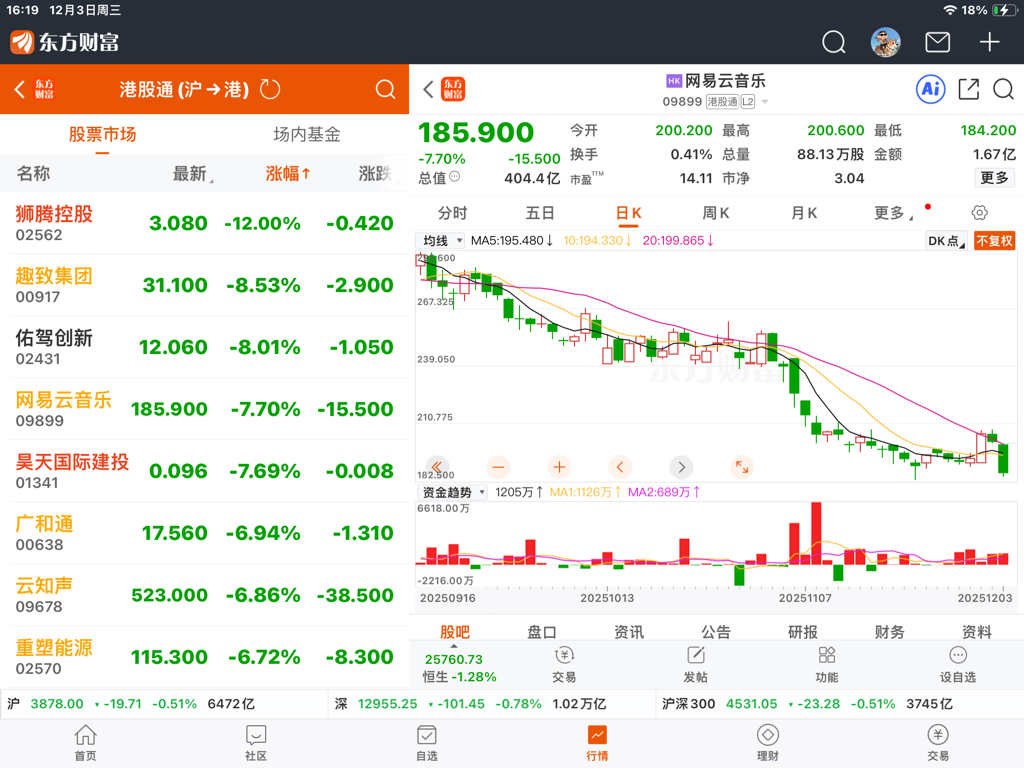
Task: Move chart left with arrow button
Action: click(x=620, y=467)
